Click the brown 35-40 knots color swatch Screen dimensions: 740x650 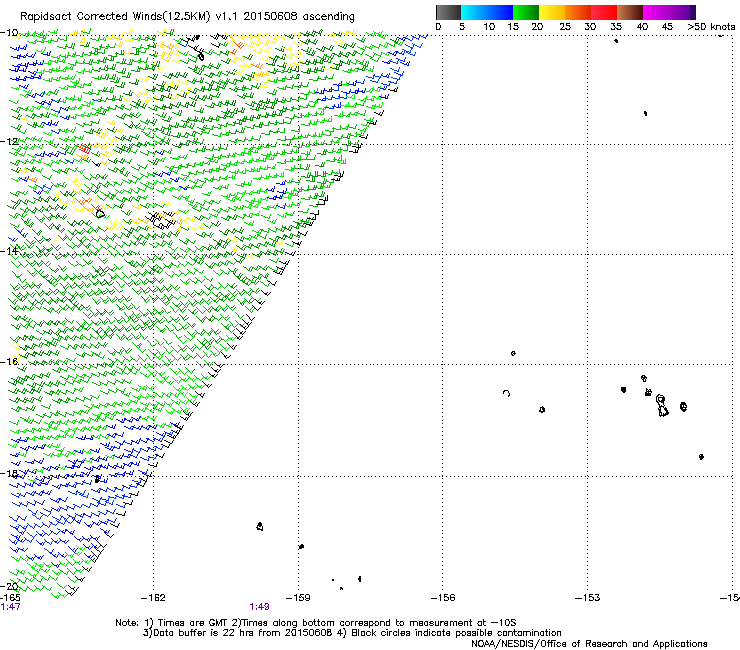tap(630, 12)
